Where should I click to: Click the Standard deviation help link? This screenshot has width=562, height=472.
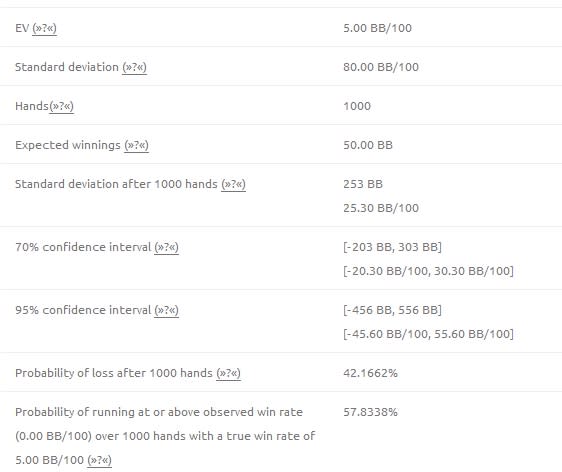(x=134, y=67)
